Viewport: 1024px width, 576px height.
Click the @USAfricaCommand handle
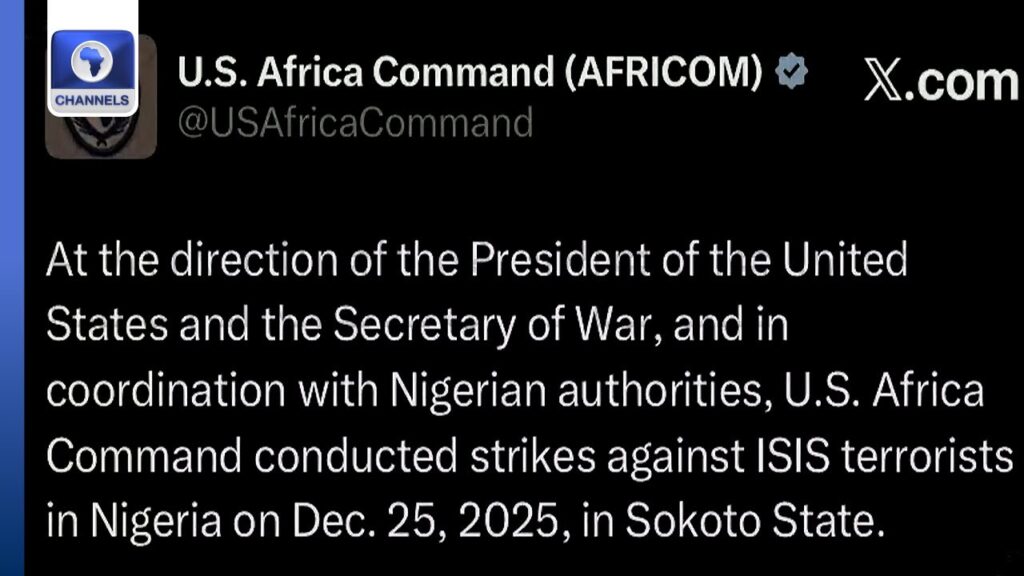pyautogui.click(x=355, y=123)
